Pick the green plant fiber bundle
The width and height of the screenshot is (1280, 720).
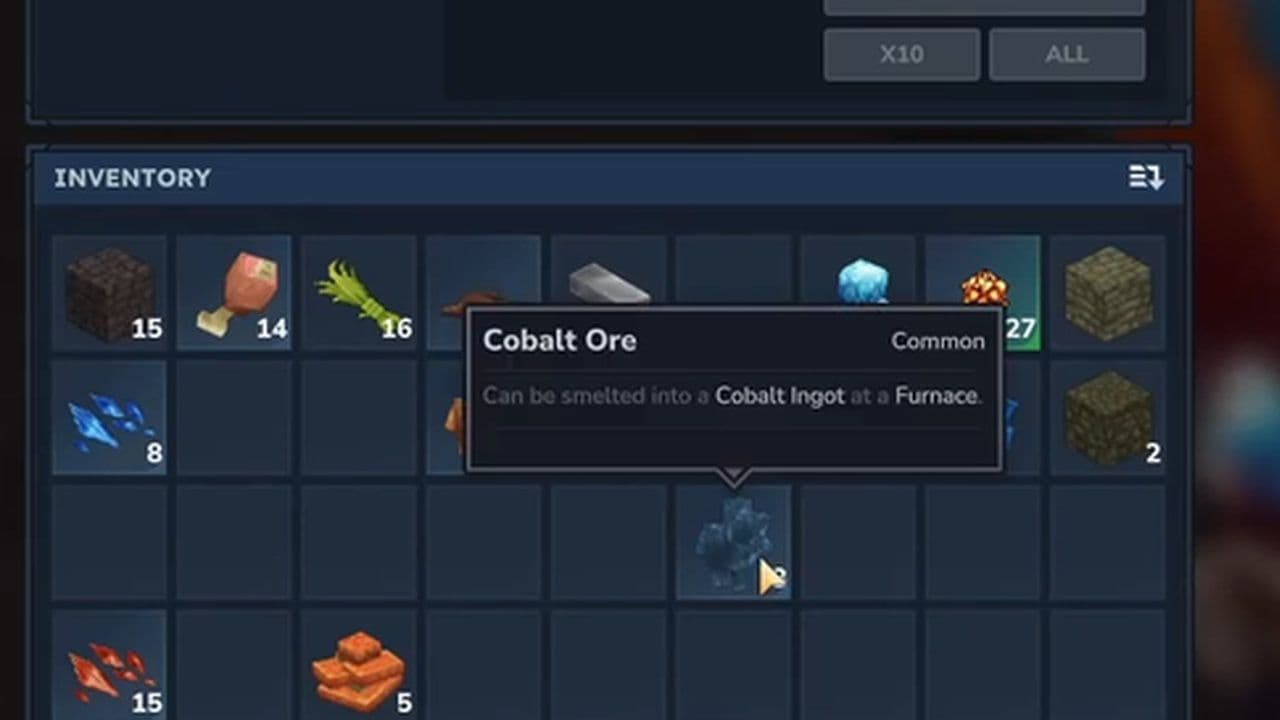(x=359, y=293)
